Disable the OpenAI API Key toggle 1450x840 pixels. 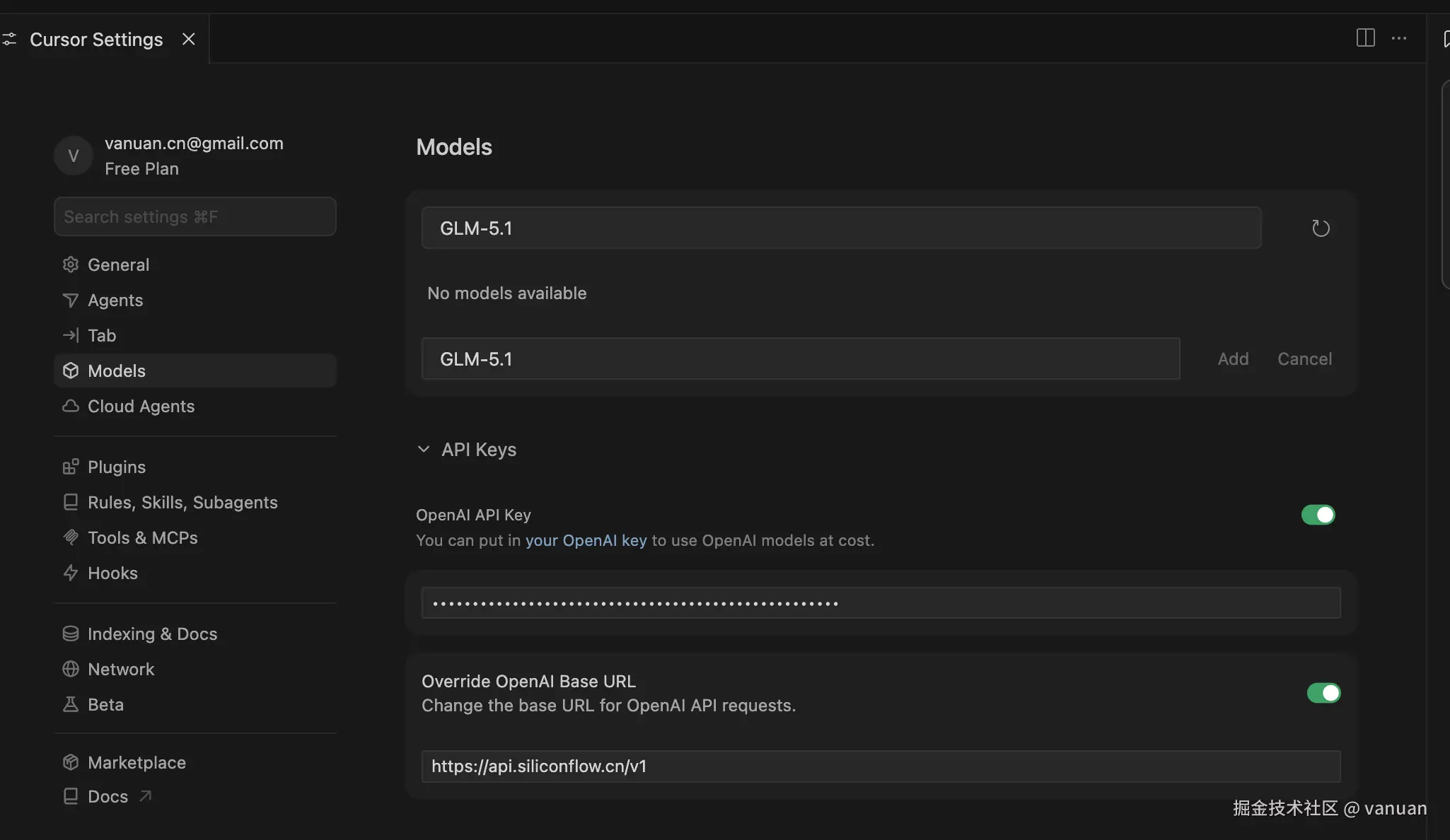point(1318,515)
